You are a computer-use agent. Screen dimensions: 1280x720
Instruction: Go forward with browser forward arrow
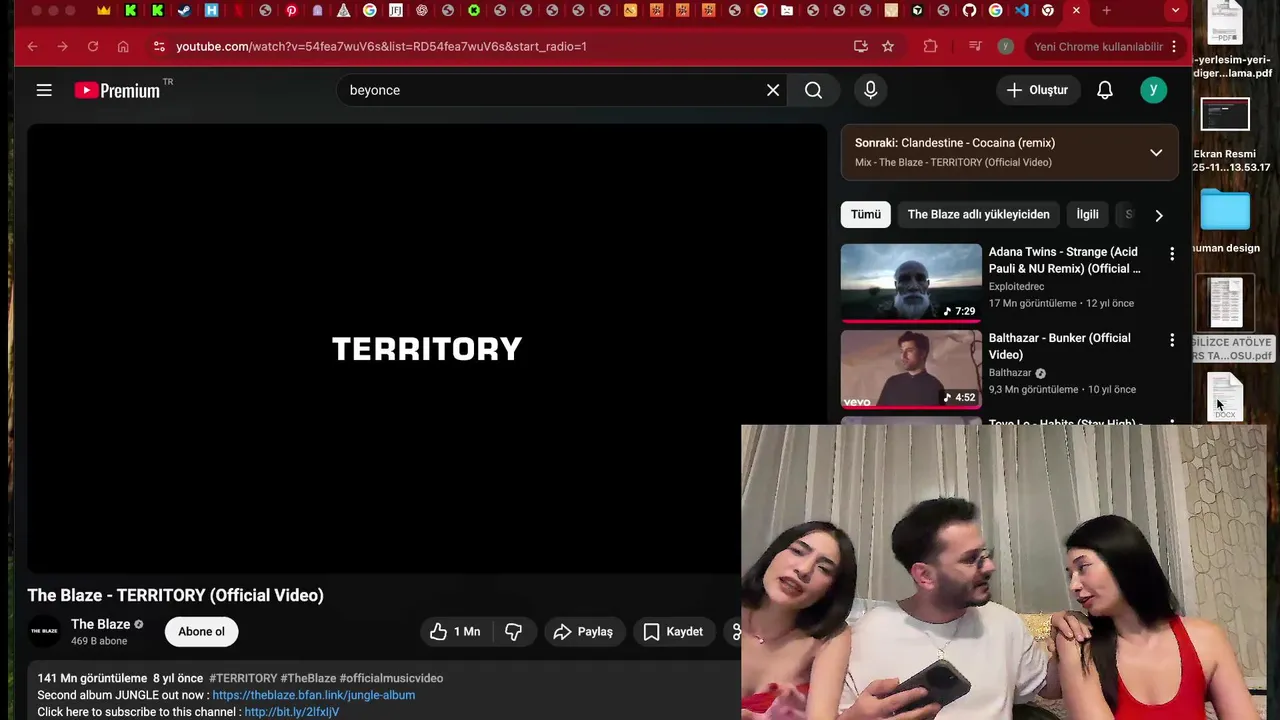pos(62,46)
